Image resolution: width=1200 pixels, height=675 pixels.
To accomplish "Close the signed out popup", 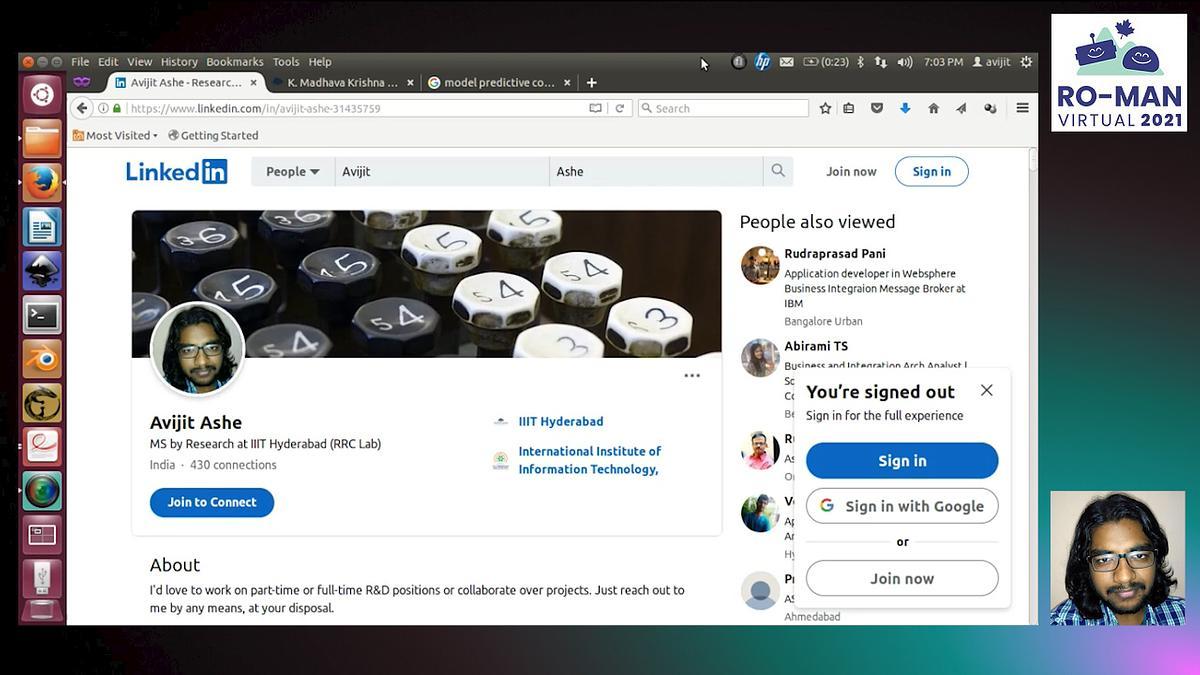I will point(987,390).
